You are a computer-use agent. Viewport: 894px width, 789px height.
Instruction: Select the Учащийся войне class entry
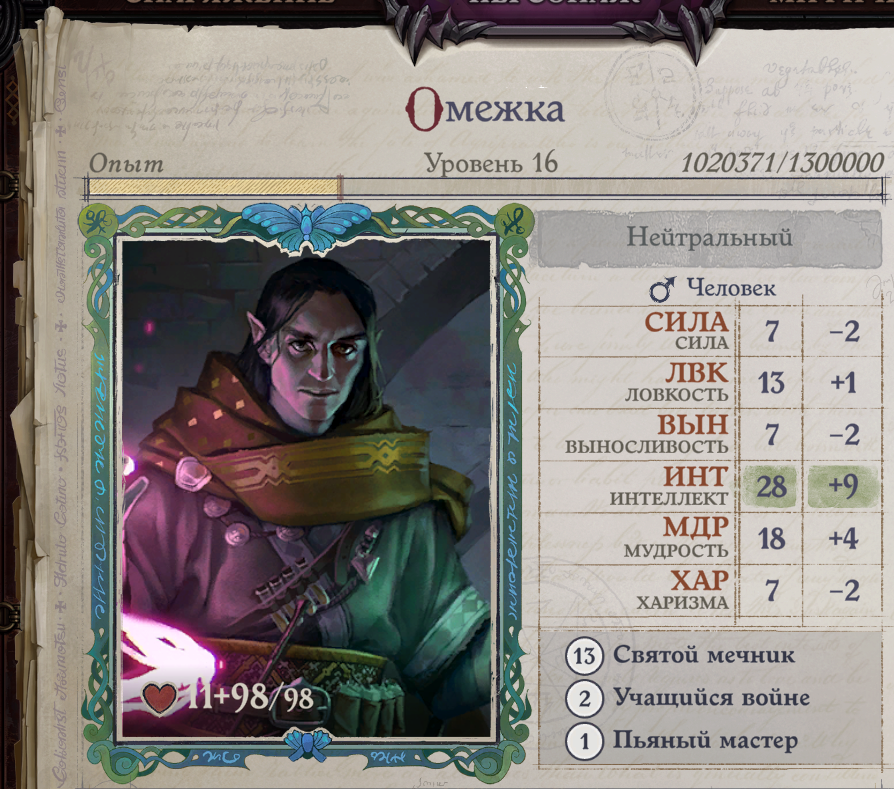click(712, 697)
